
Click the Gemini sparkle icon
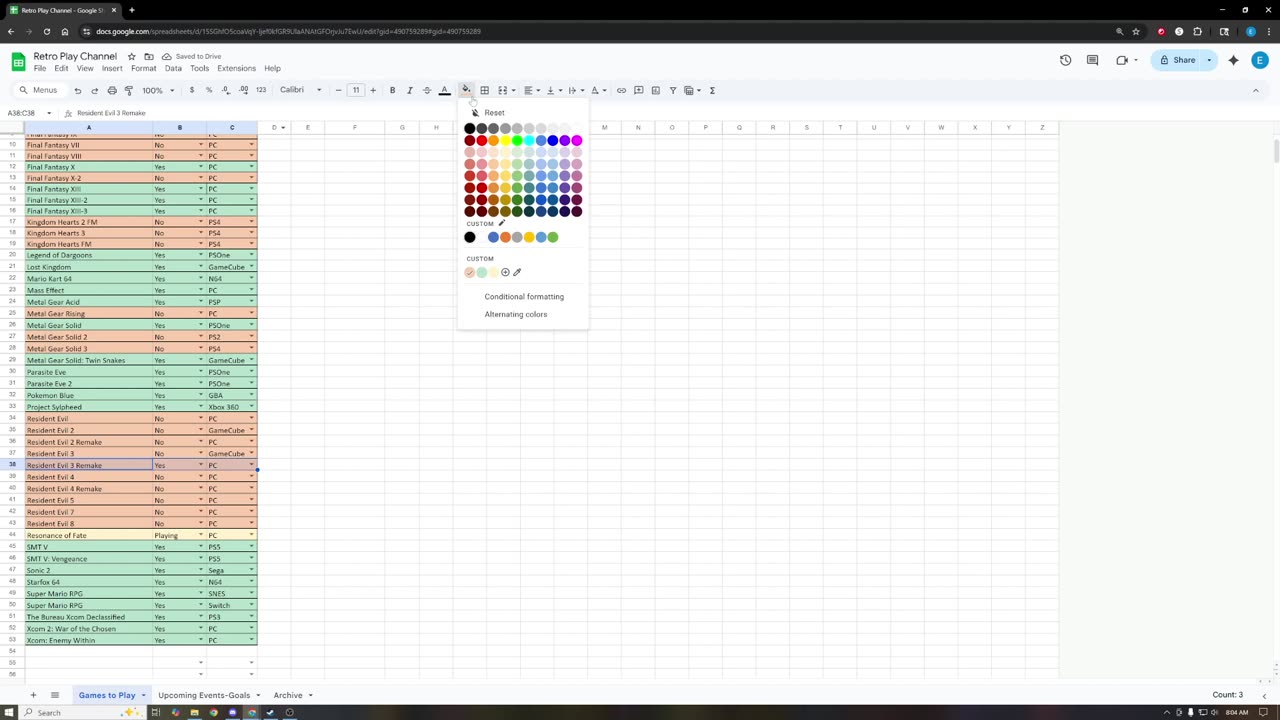1233,60
